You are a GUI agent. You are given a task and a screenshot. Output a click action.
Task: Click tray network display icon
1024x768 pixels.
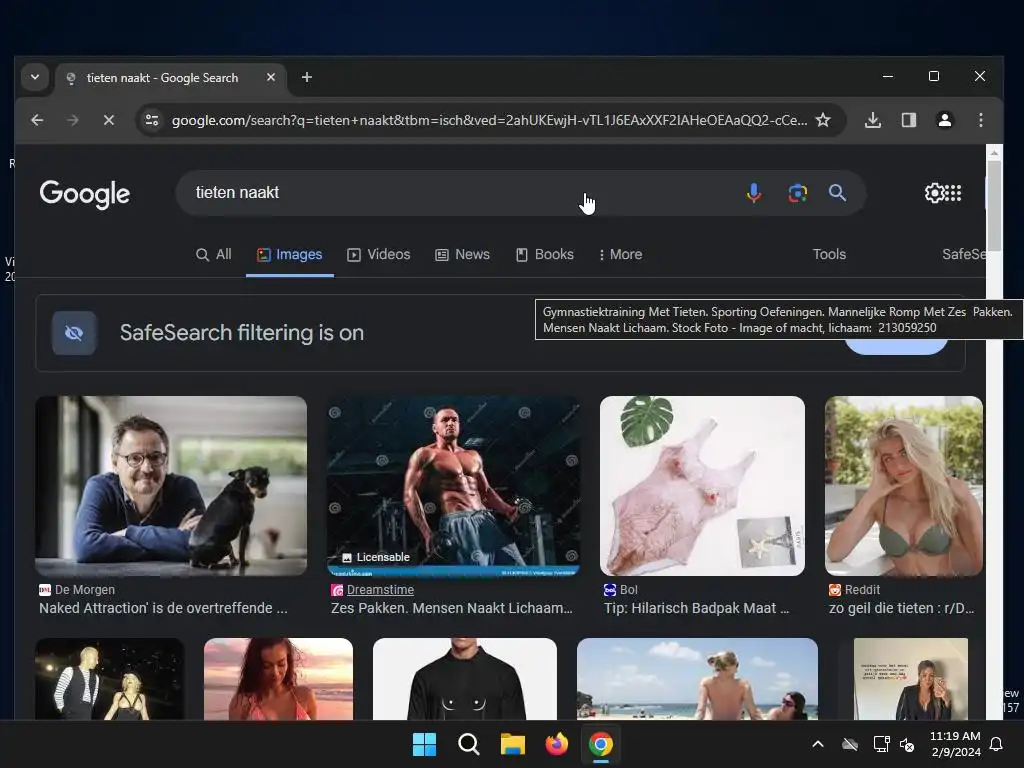coord(881,744)
